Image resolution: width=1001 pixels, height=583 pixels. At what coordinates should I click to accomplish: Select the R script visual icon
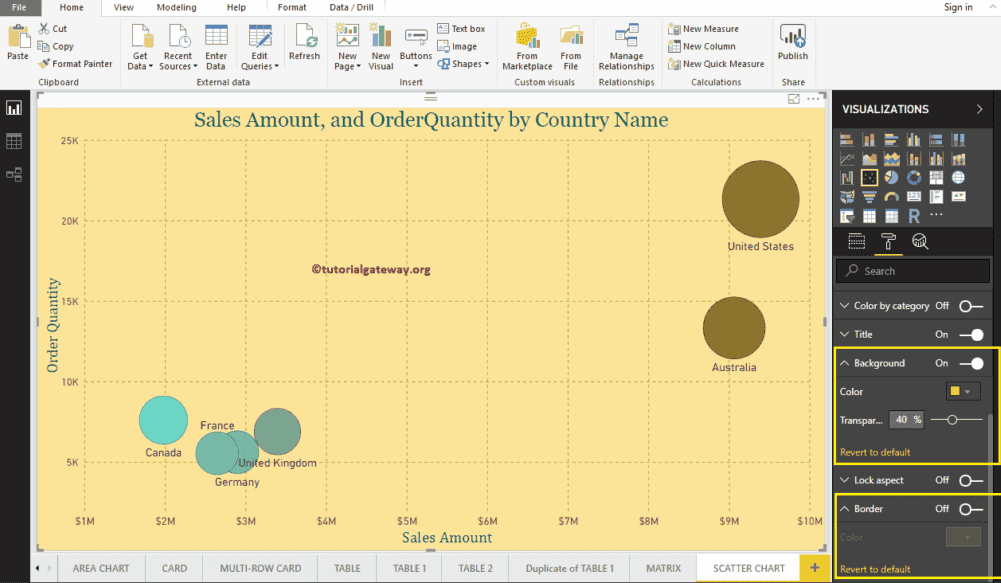point(914,214)
